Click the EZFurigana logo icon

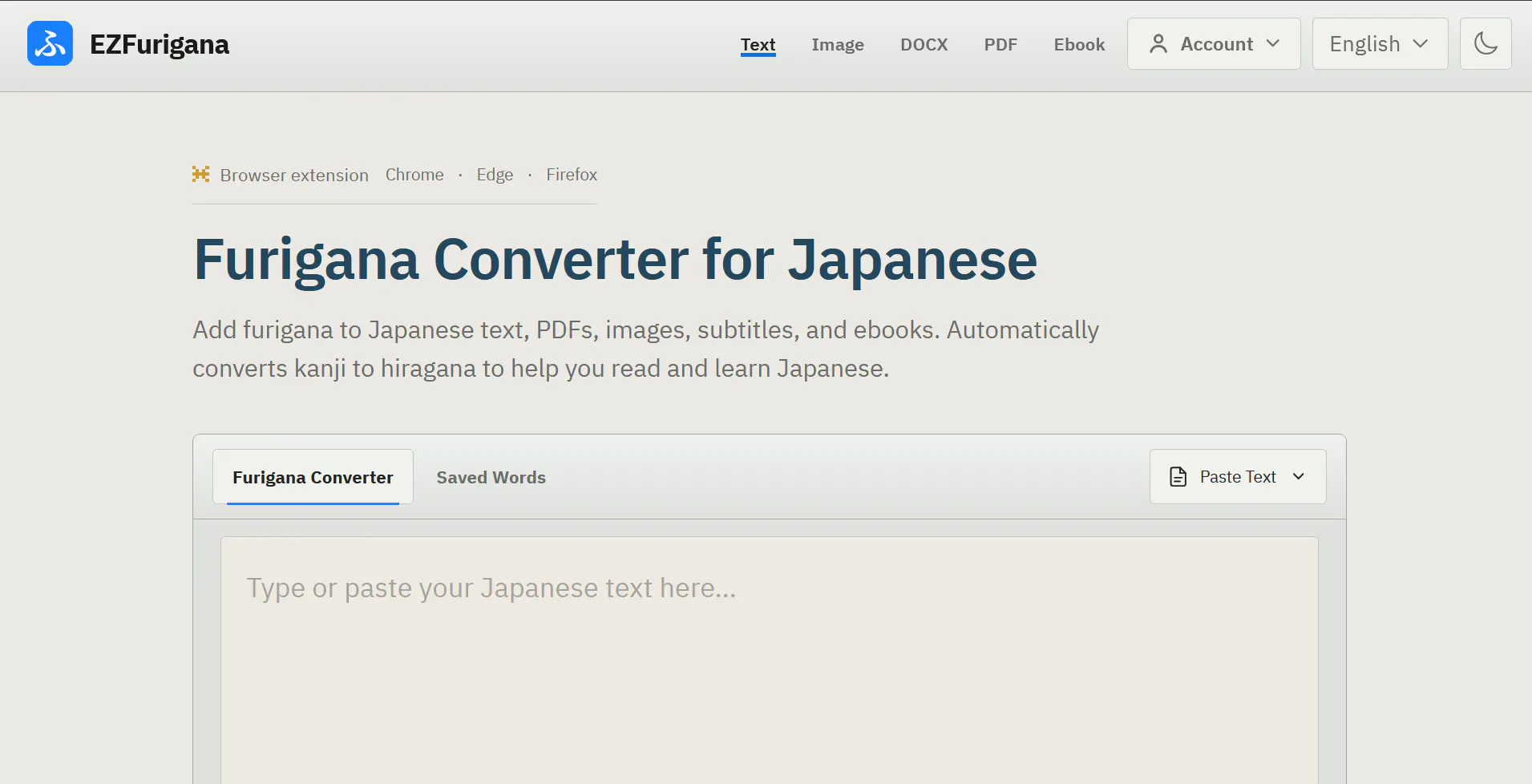[50, 43]
